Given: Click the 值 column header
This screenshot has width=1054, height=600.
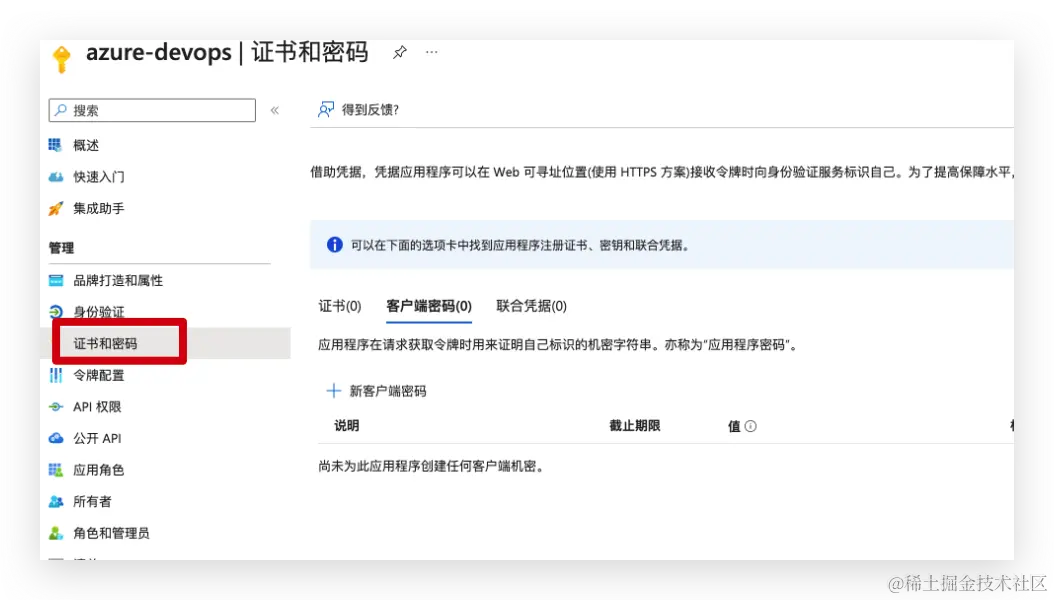Looking at the screenshot, I should pyautogui.click(x=734, y=426).
